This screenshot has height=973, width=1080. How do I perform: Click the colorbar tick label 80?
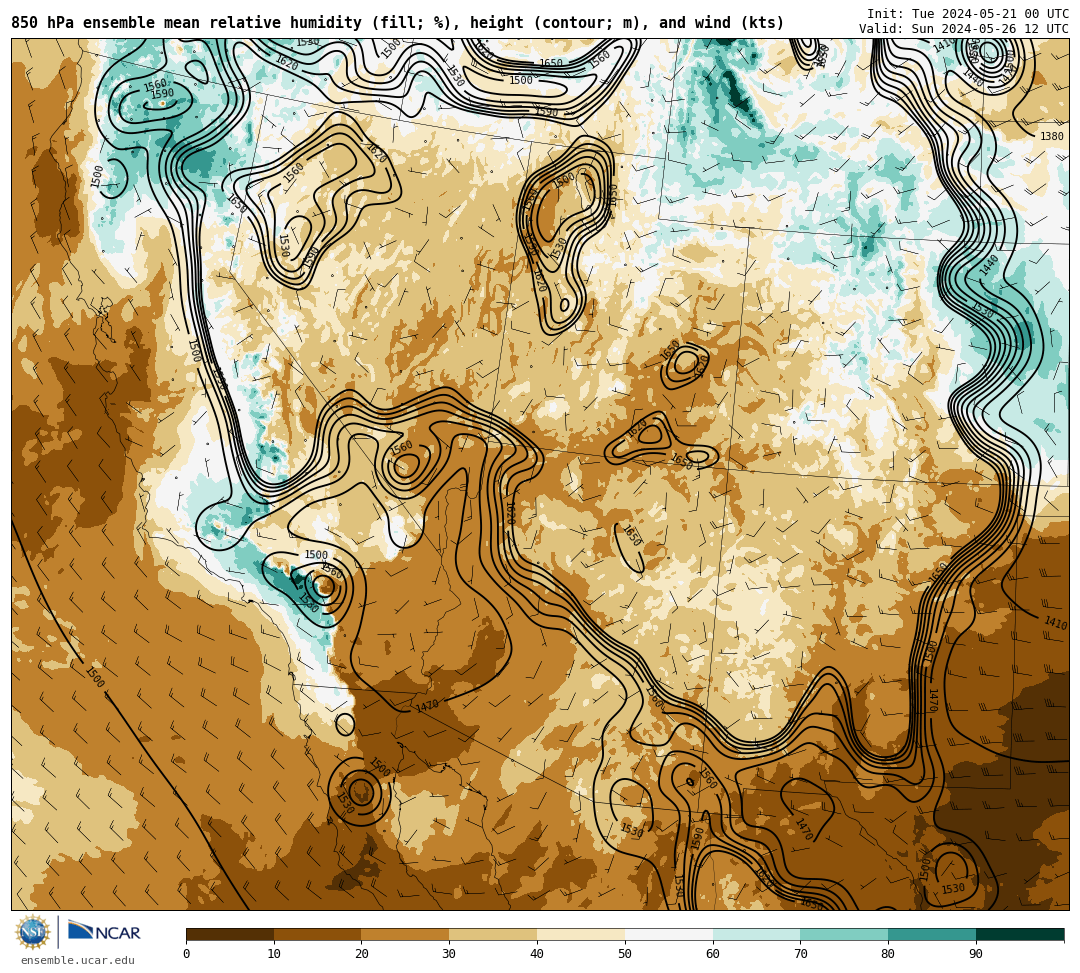(x=888, y=954)
